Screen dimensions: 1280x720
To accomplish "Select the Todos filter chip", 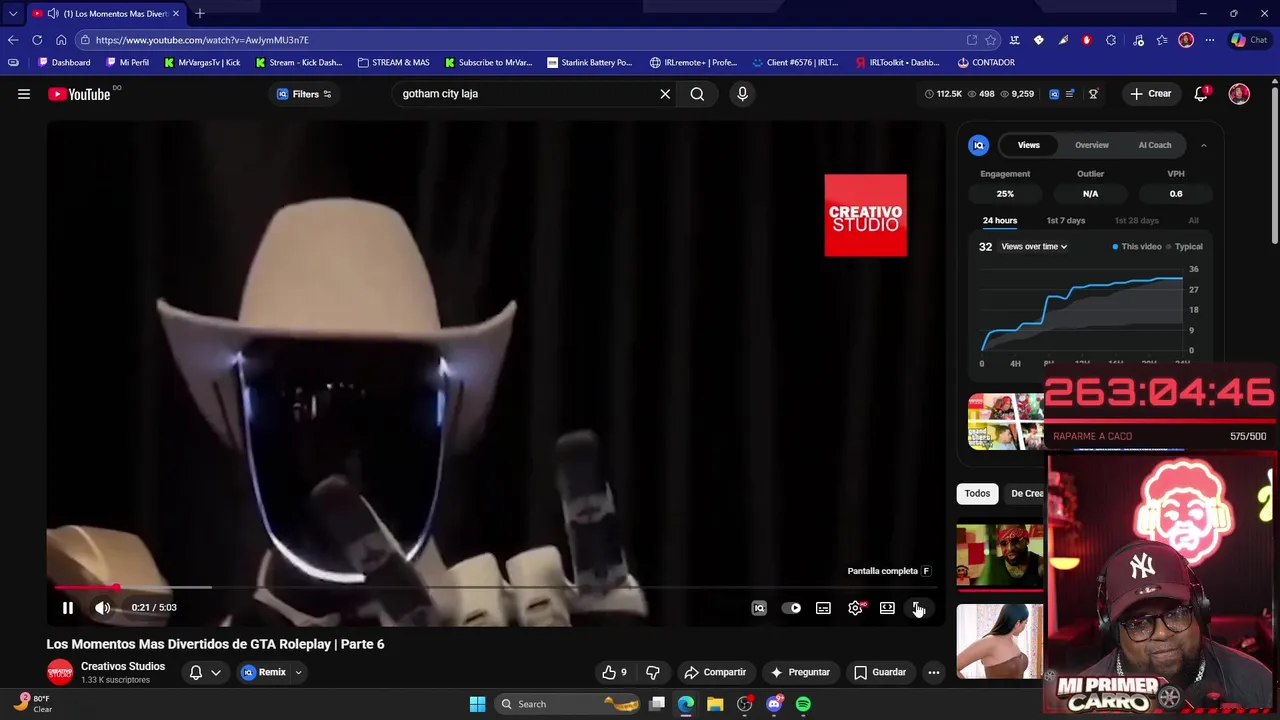I will coord(977,493).
